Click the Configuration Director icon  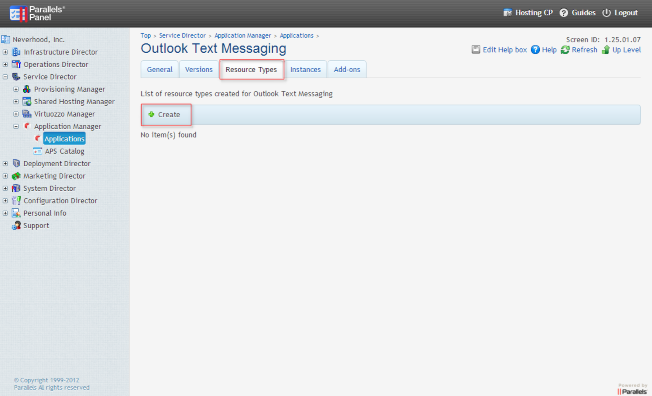pyautogui.click(x=16, y=200)
